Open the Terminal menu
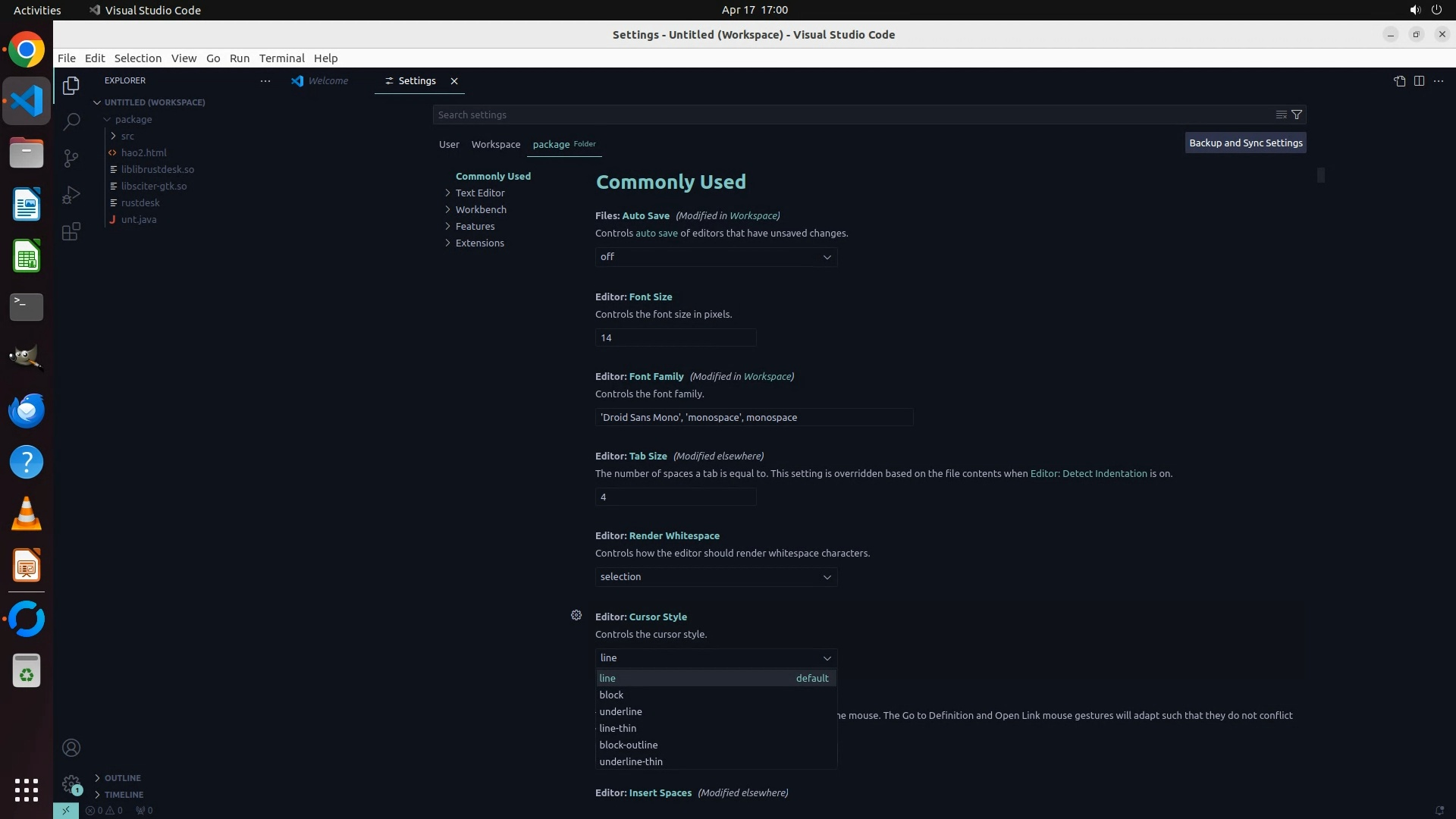The image size is (1456, 819). click(281, 58)
